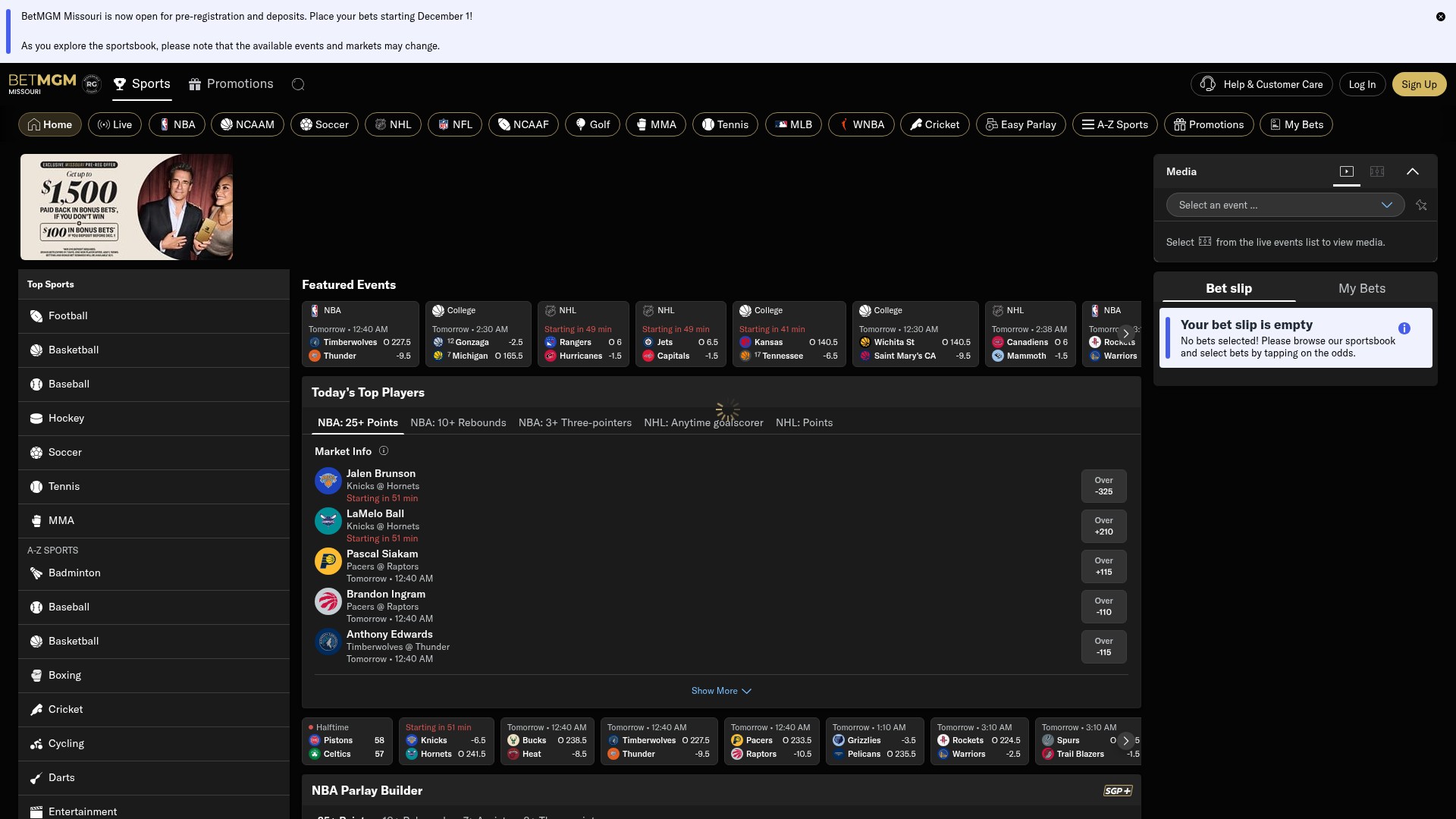Select the Tennis pill in top bar

tap(725, 124)
